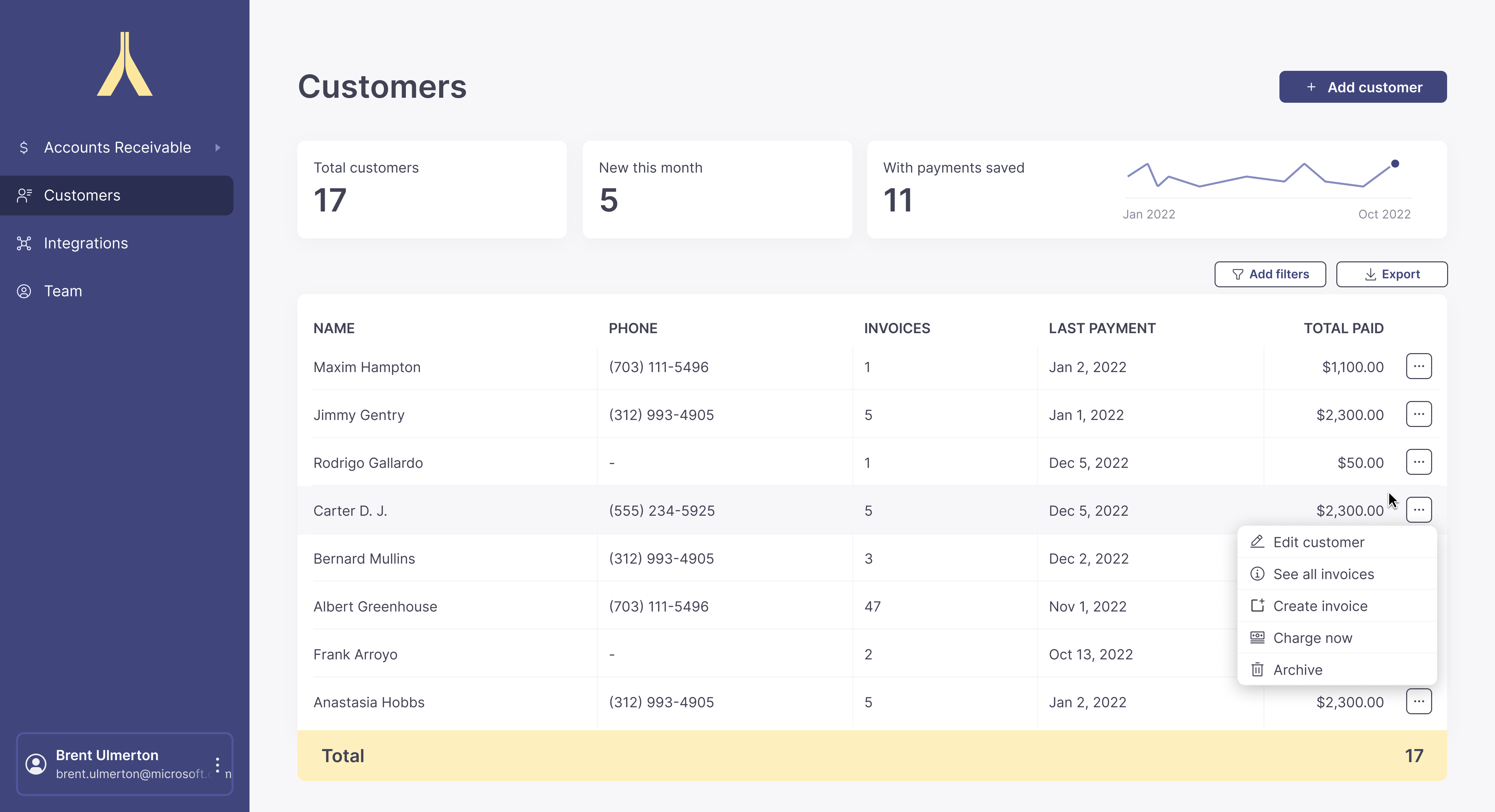Viewport: 1495px width, 812px height.
Task: Click the Customers person-list icon in sidebar
Action: (24, 196)
